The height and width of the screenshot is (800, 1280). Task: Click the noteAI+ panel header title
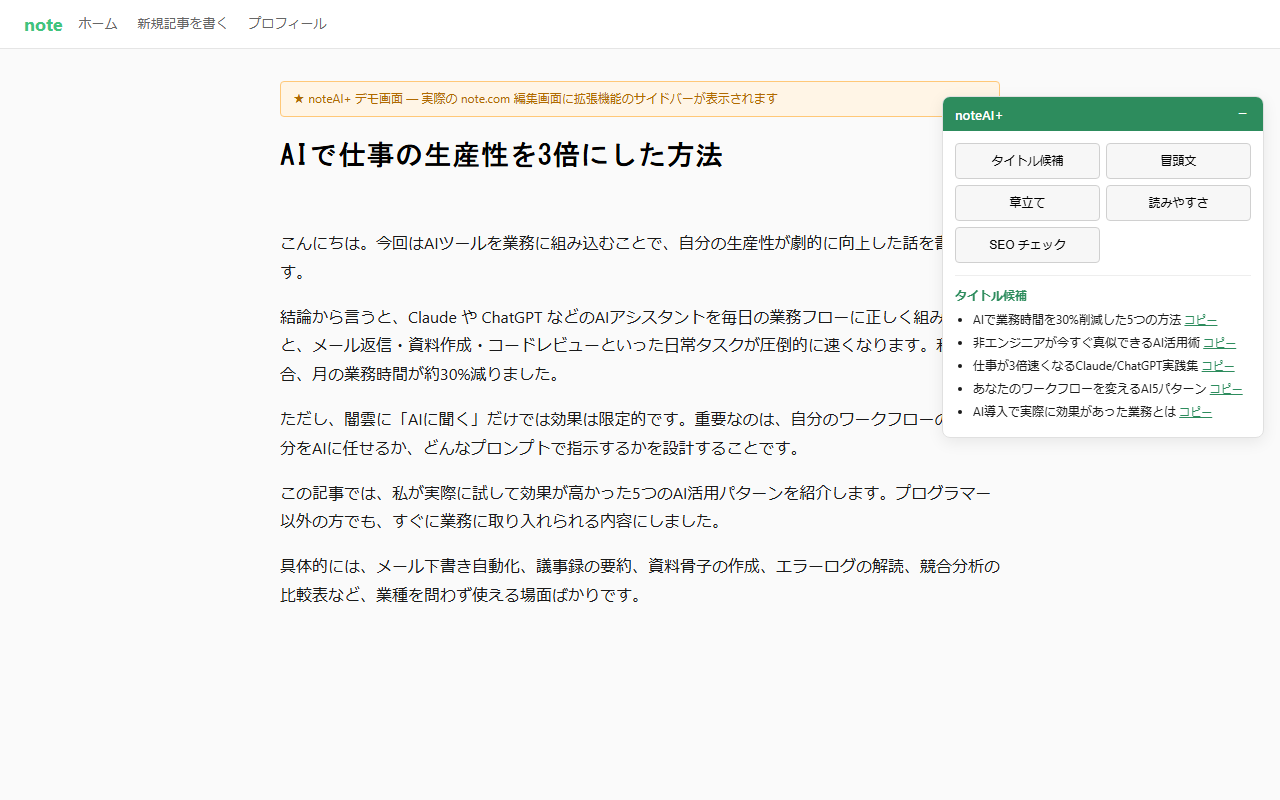click(979, 115)
